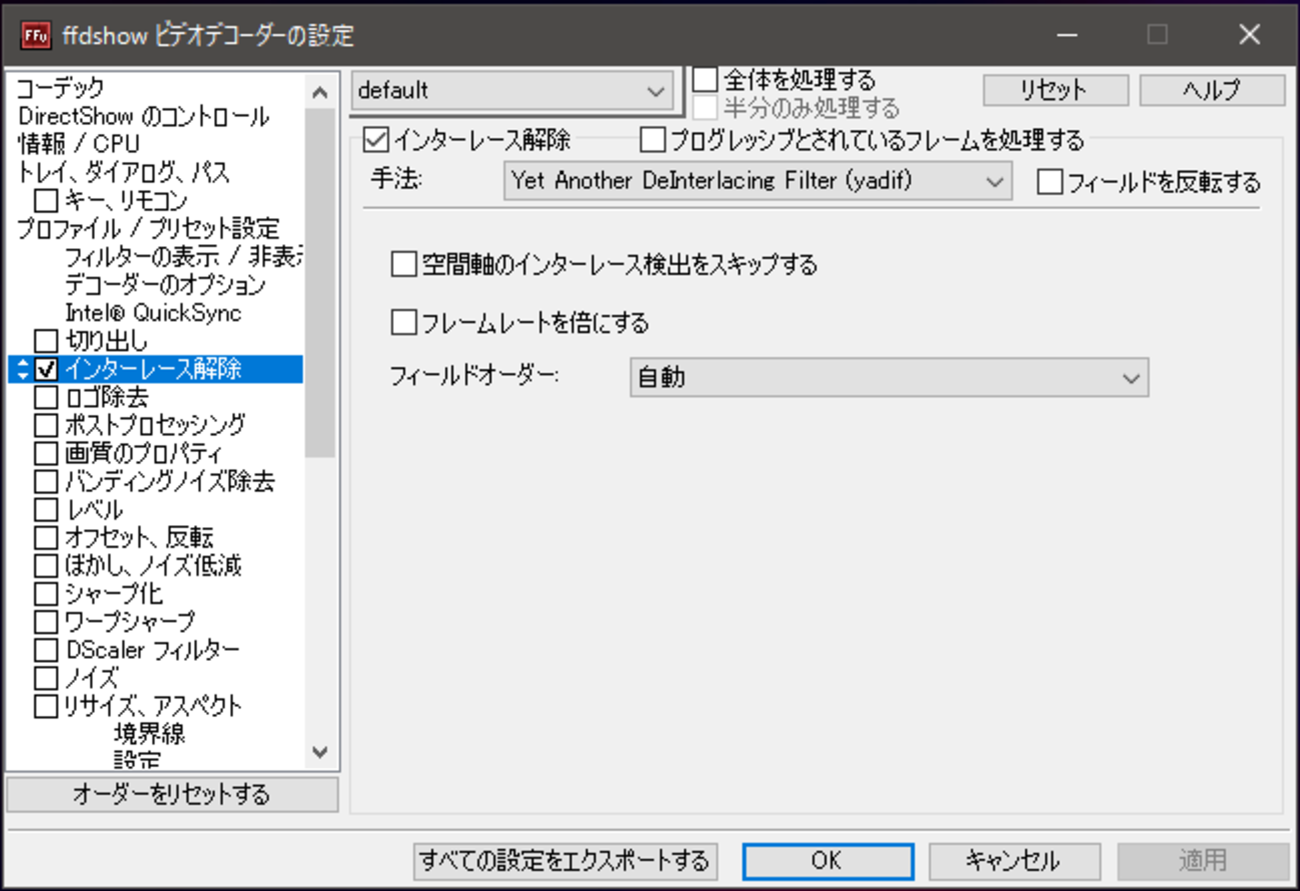Image resolution: width=1300 pixels, height=891 pixels.
Task: Select Intel® QuickSync in the tree
Action: click(153, 313)
